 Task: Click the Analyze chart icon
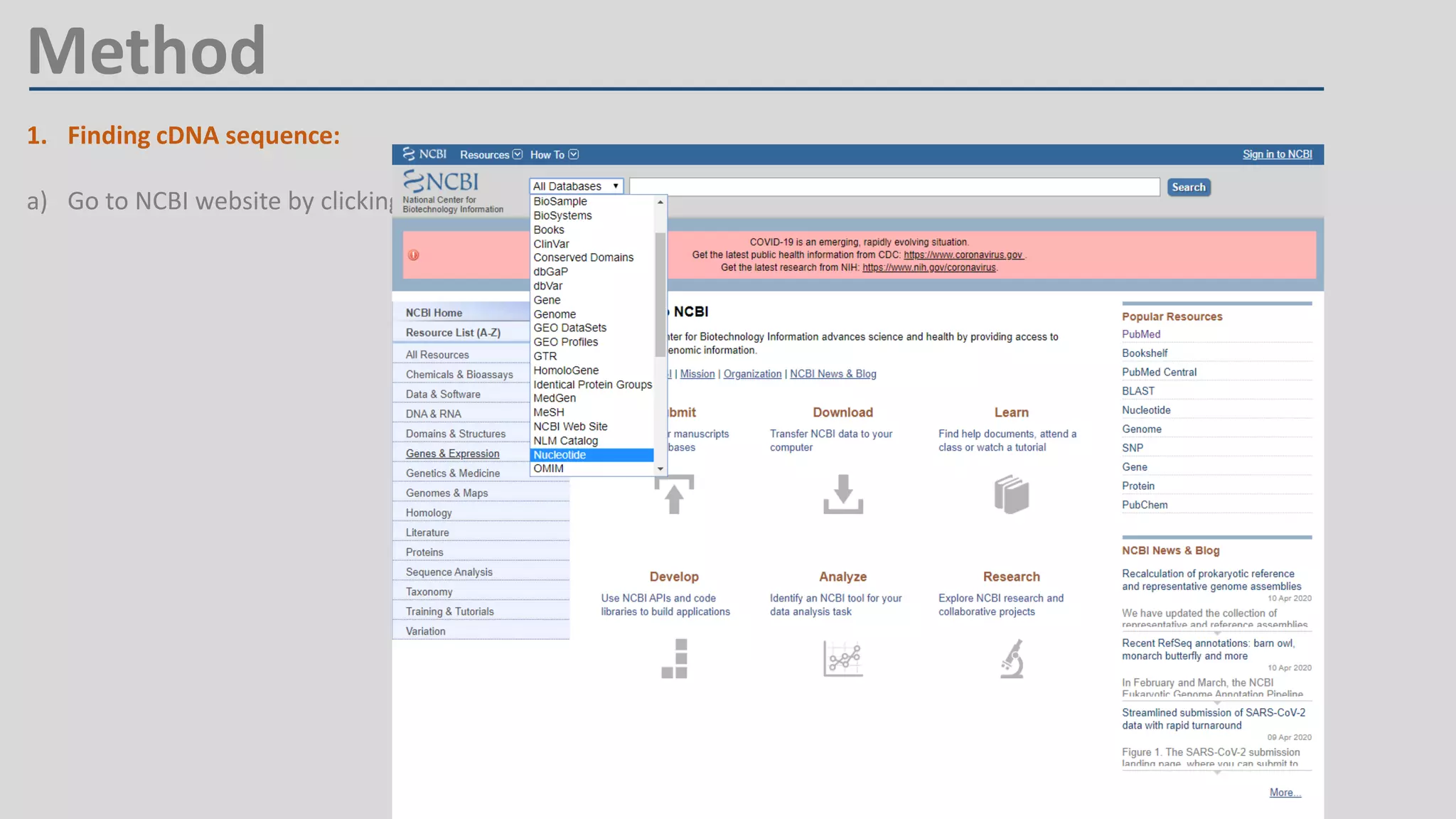pyautogui.click(x=843, y=658)
